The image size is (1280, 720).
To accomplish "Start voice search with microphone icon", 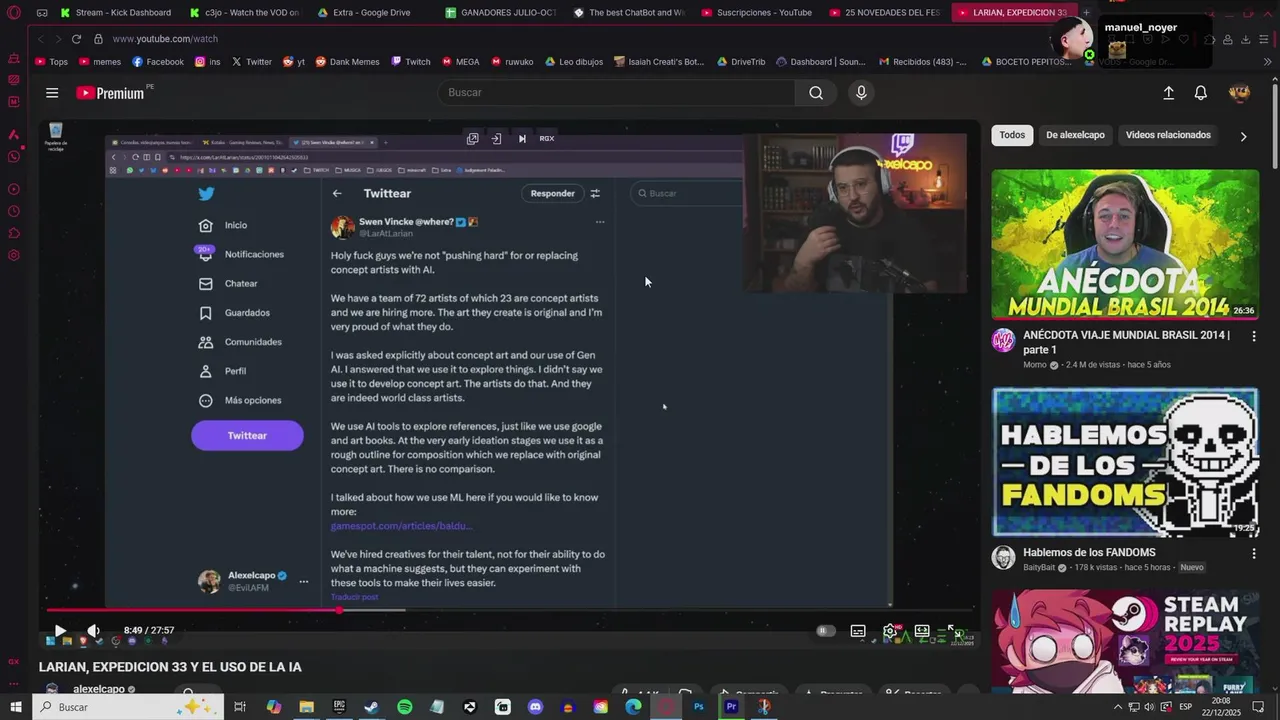I will click(x=861, y=93).
